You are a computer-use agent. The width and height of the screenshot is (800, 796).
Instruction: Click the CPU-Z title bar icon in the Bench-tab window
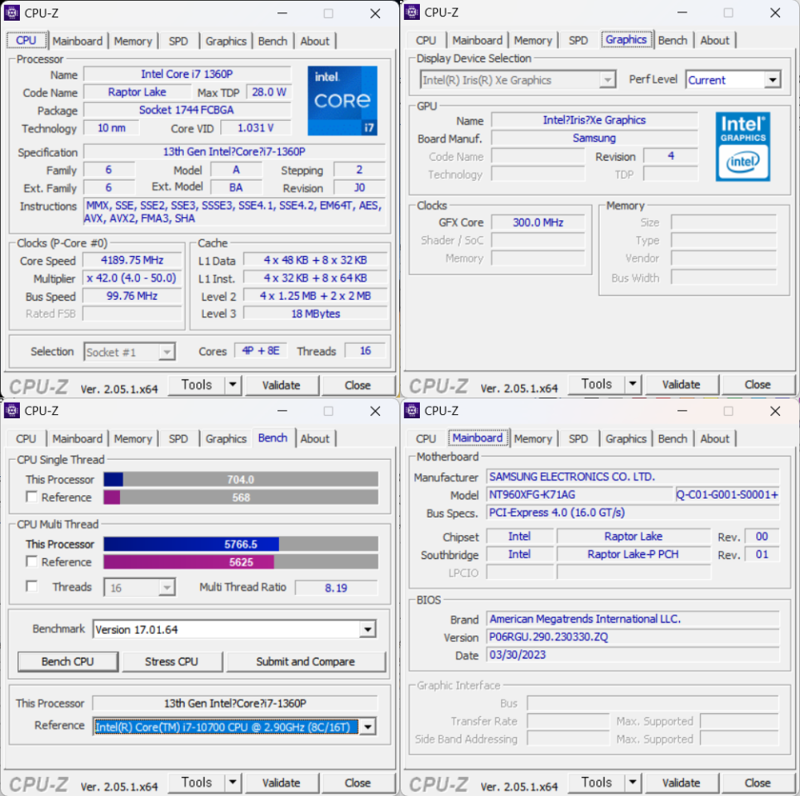click(x=12, y=410)
